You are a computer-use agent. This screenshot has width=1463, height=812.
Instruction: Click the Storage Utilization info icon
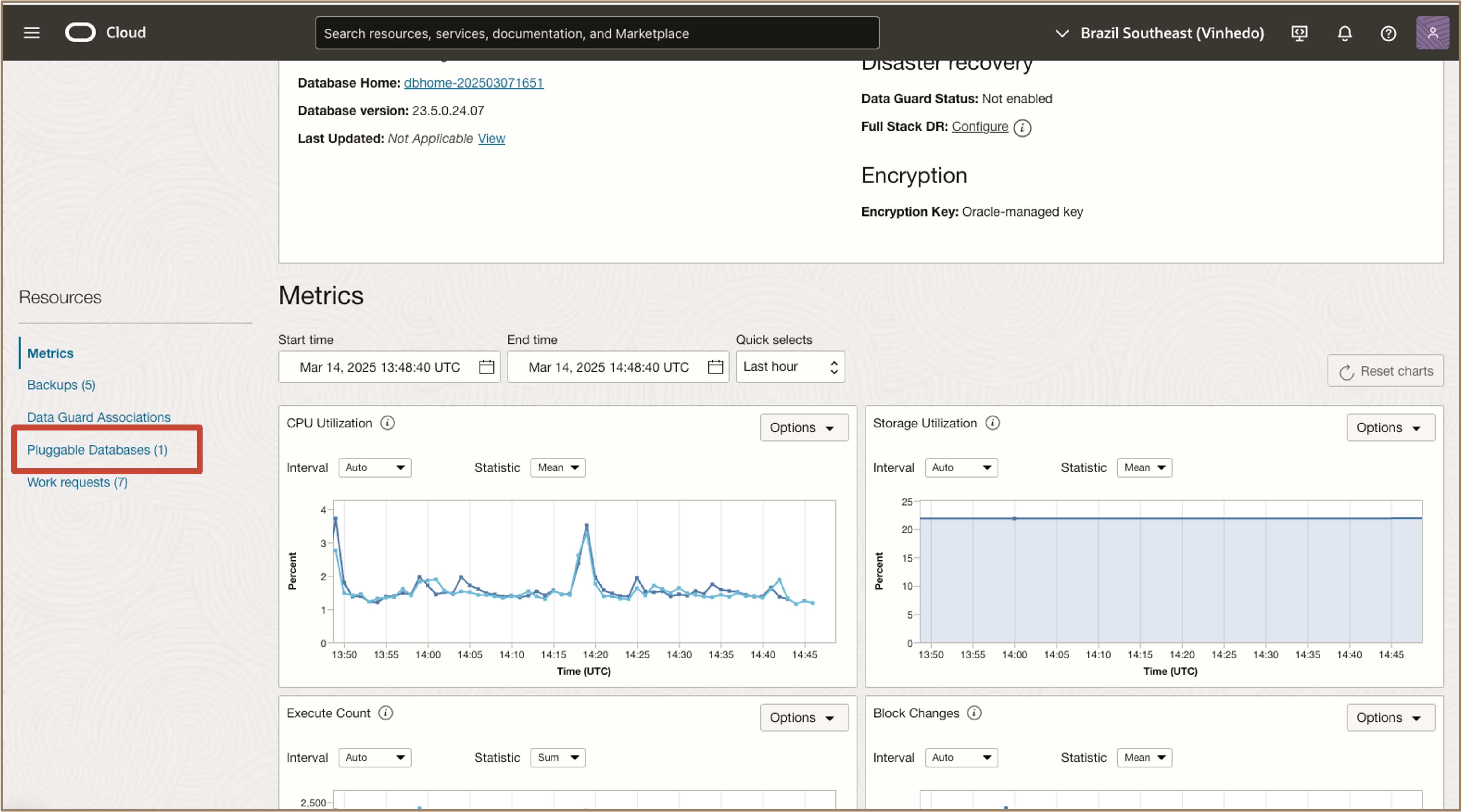pyautogui.click(x=992, y=423)
